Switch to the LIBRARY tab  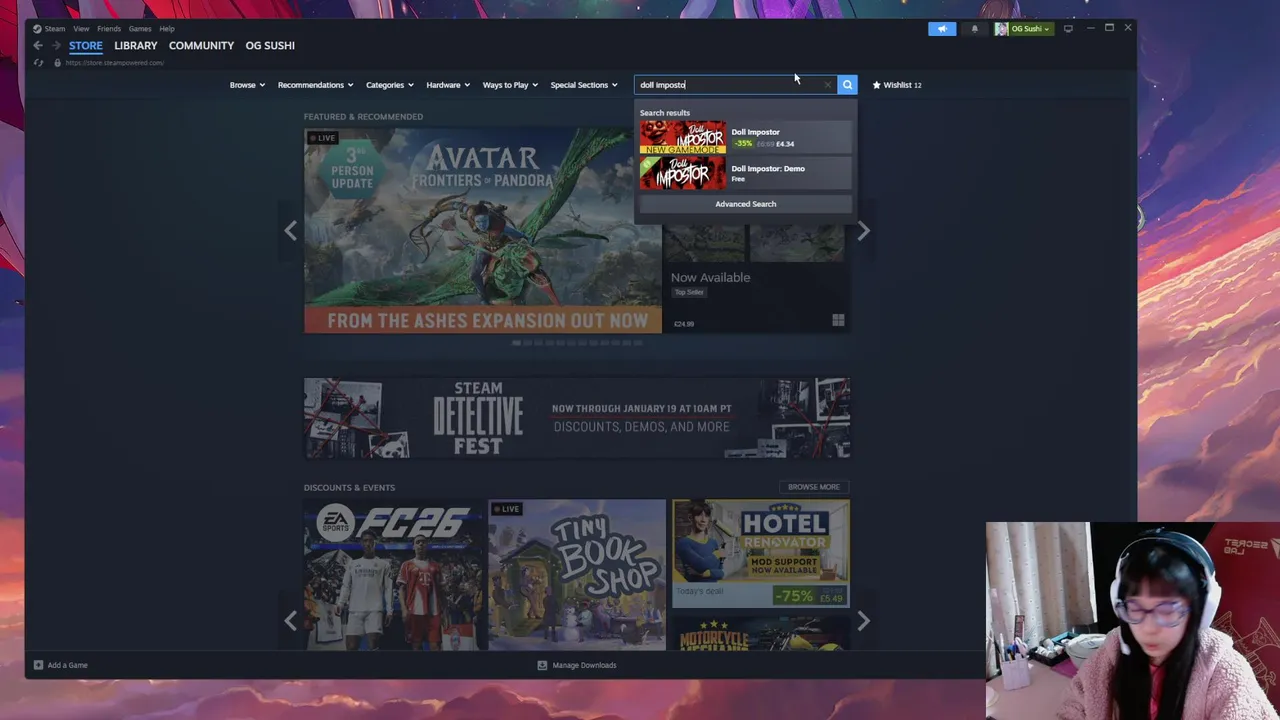(136, 46)
